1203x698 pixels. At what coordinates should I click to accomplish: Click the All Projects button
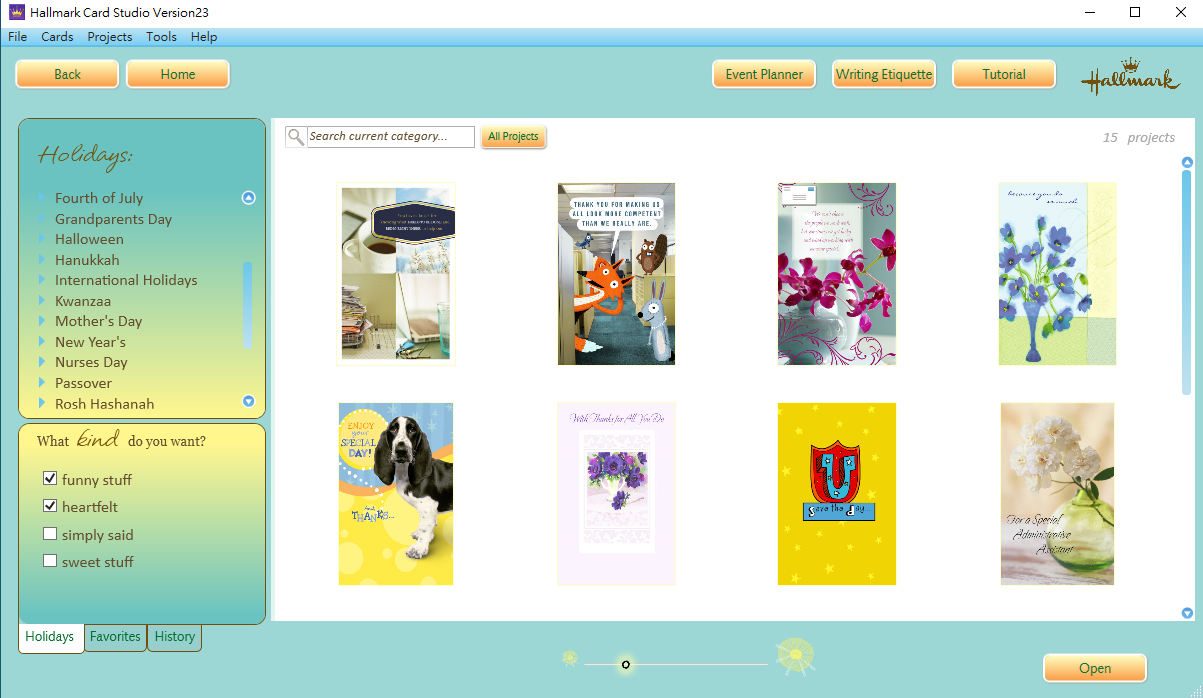coord(514,137)
